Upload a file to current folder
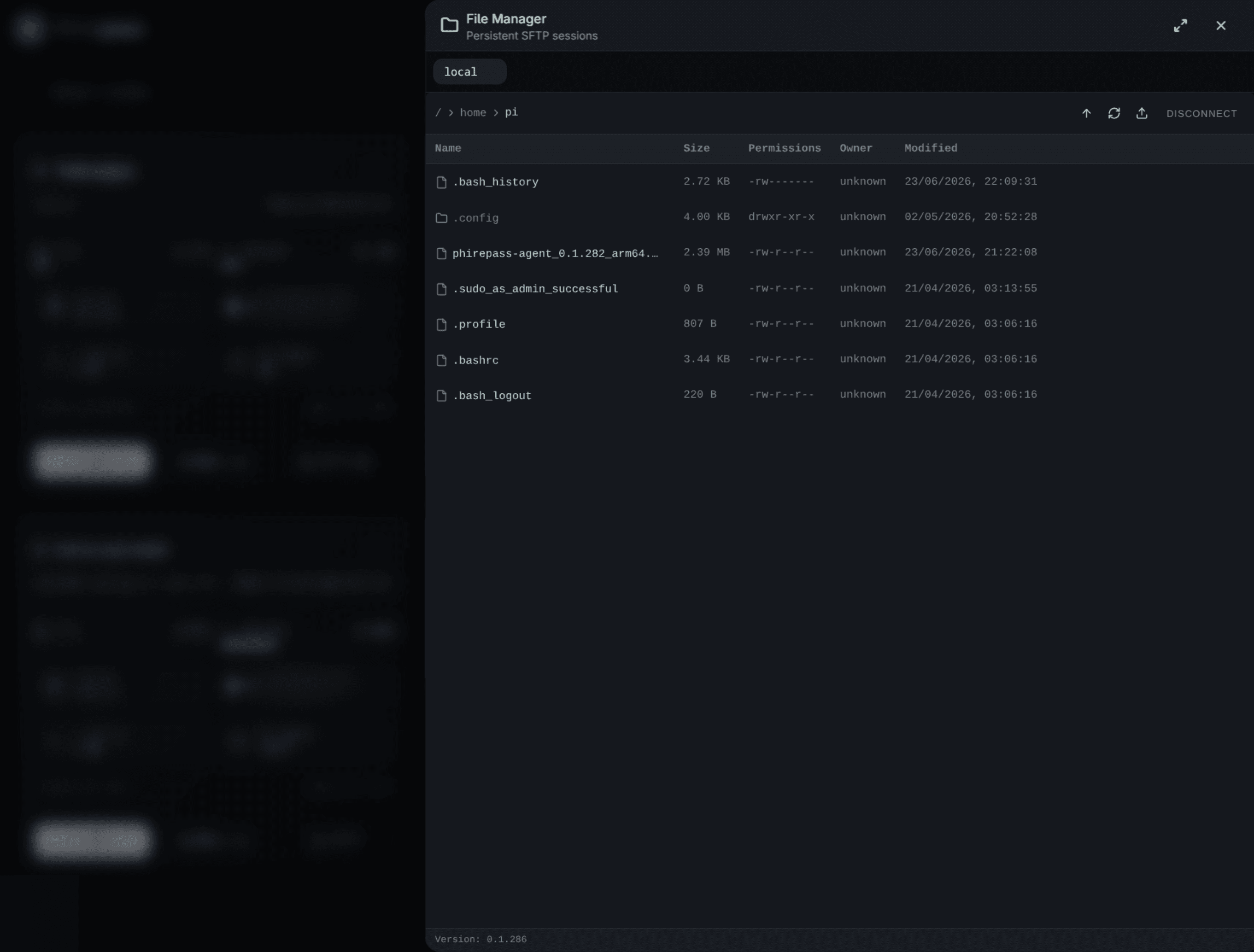This screenshot has height=952, width=1254. pos(1142,113)
